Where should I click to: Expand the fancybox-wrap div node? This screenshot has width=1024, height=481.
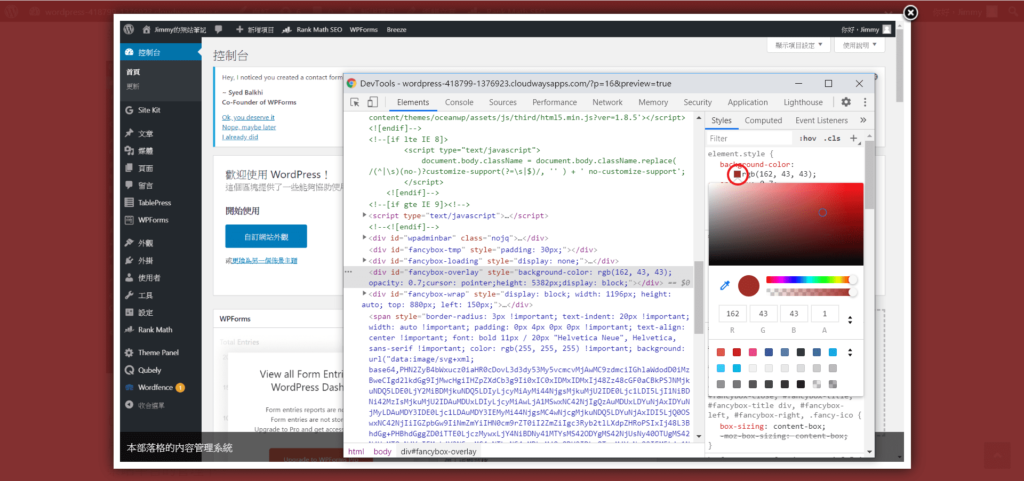(x=364, y=294)
